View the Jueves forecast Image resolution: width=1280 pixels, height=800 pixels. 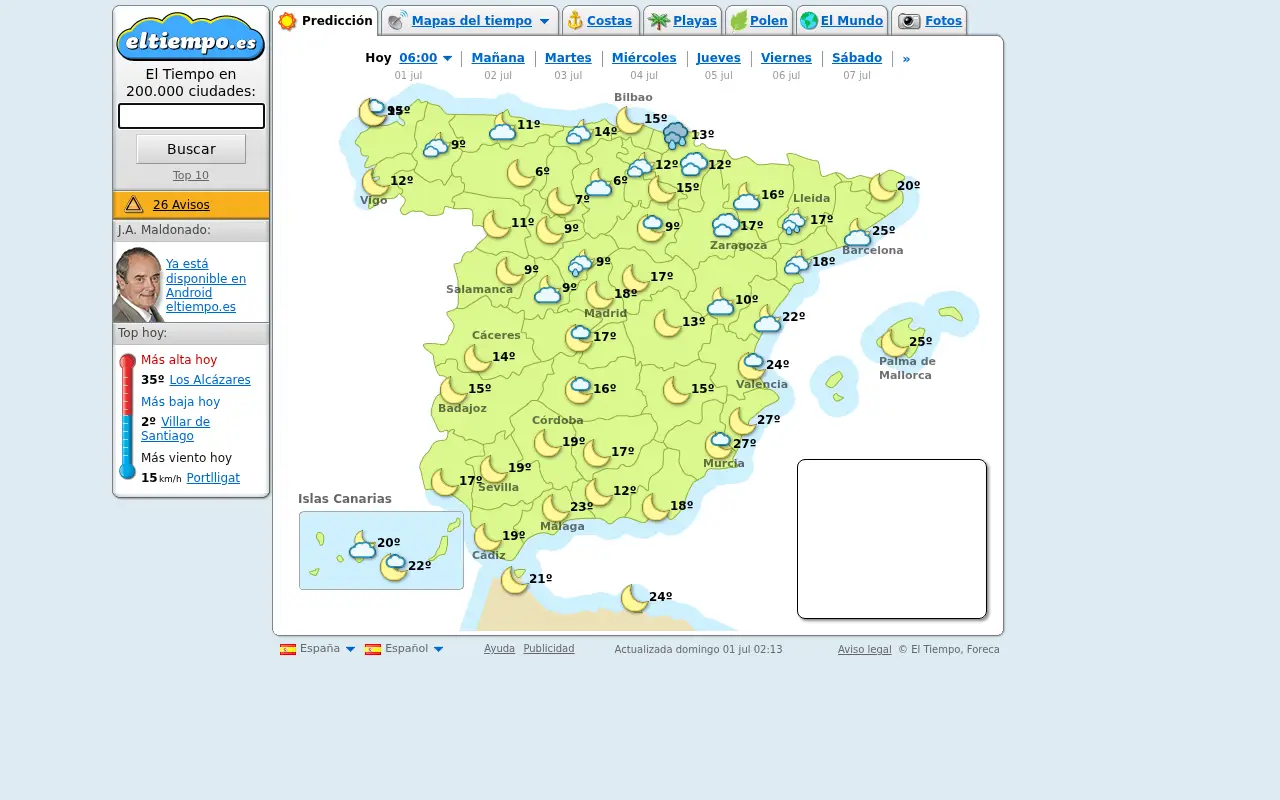pyautogui.click(x=719, y=58)
